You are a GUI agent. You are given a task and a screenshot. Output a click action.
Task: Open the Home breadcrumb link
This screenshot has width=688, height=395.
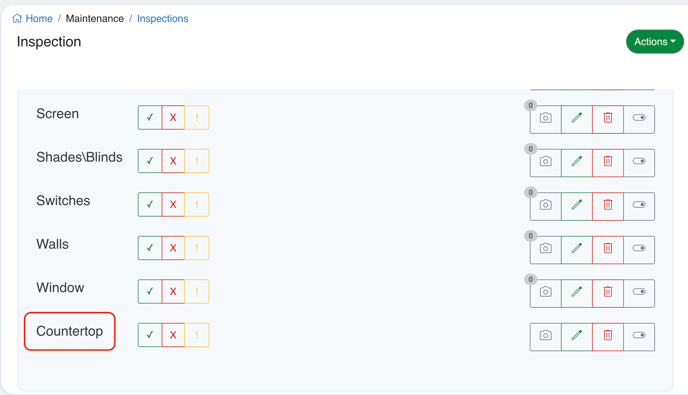pyautogui.click(x=39, y=18)
